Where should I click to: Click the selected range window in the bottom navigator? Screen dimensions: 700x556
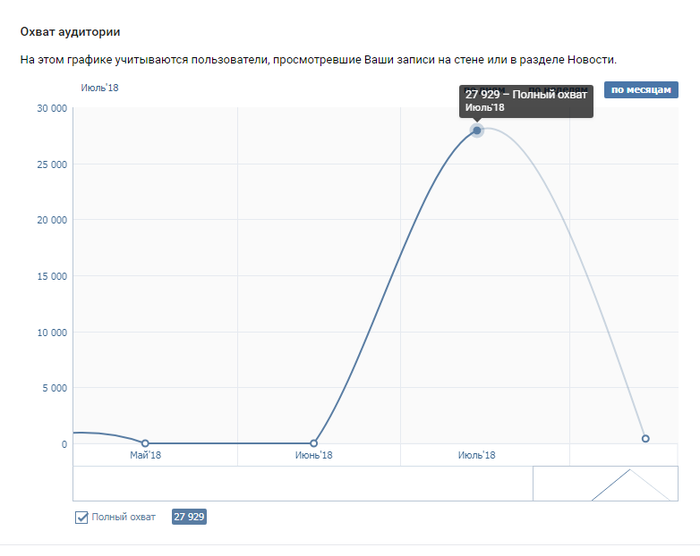coord(602,483)
